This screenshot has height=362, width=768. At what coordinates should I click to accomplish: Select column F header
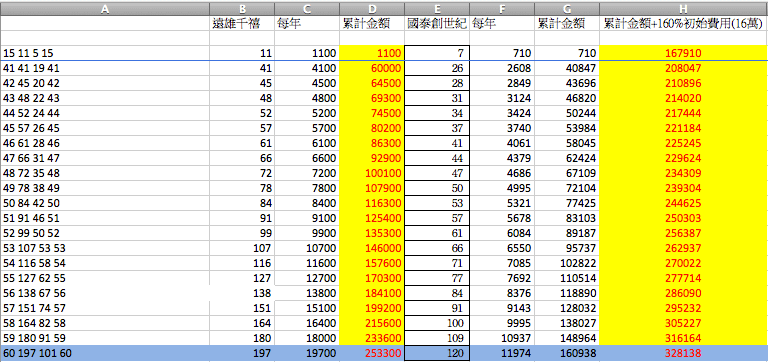502,8
